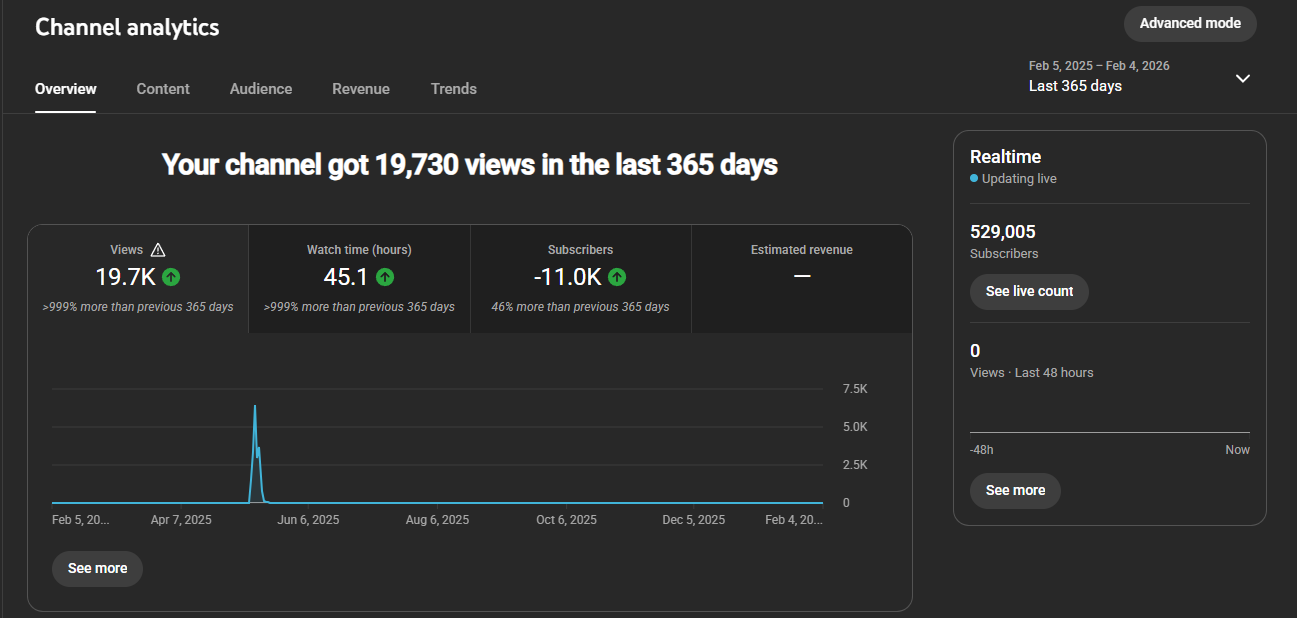Go to the Revenue tab
Screen dimensions: 1297x618
[x=361, y=89]
